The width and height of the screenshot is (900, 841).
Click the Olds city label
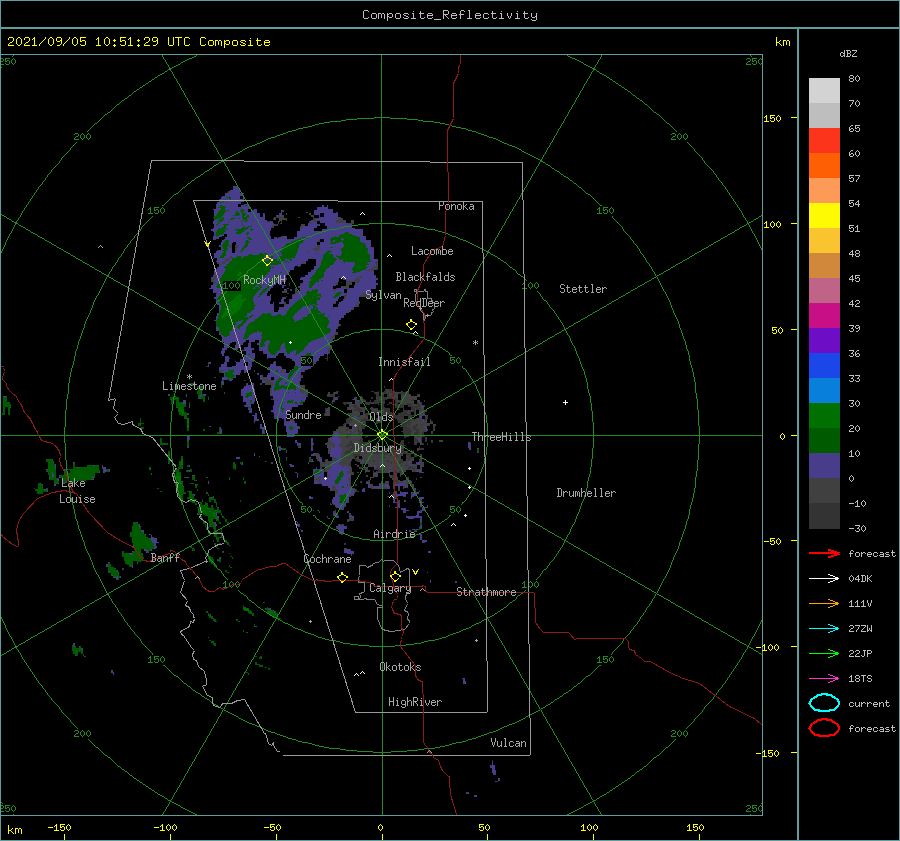click(x=381, y=417)
